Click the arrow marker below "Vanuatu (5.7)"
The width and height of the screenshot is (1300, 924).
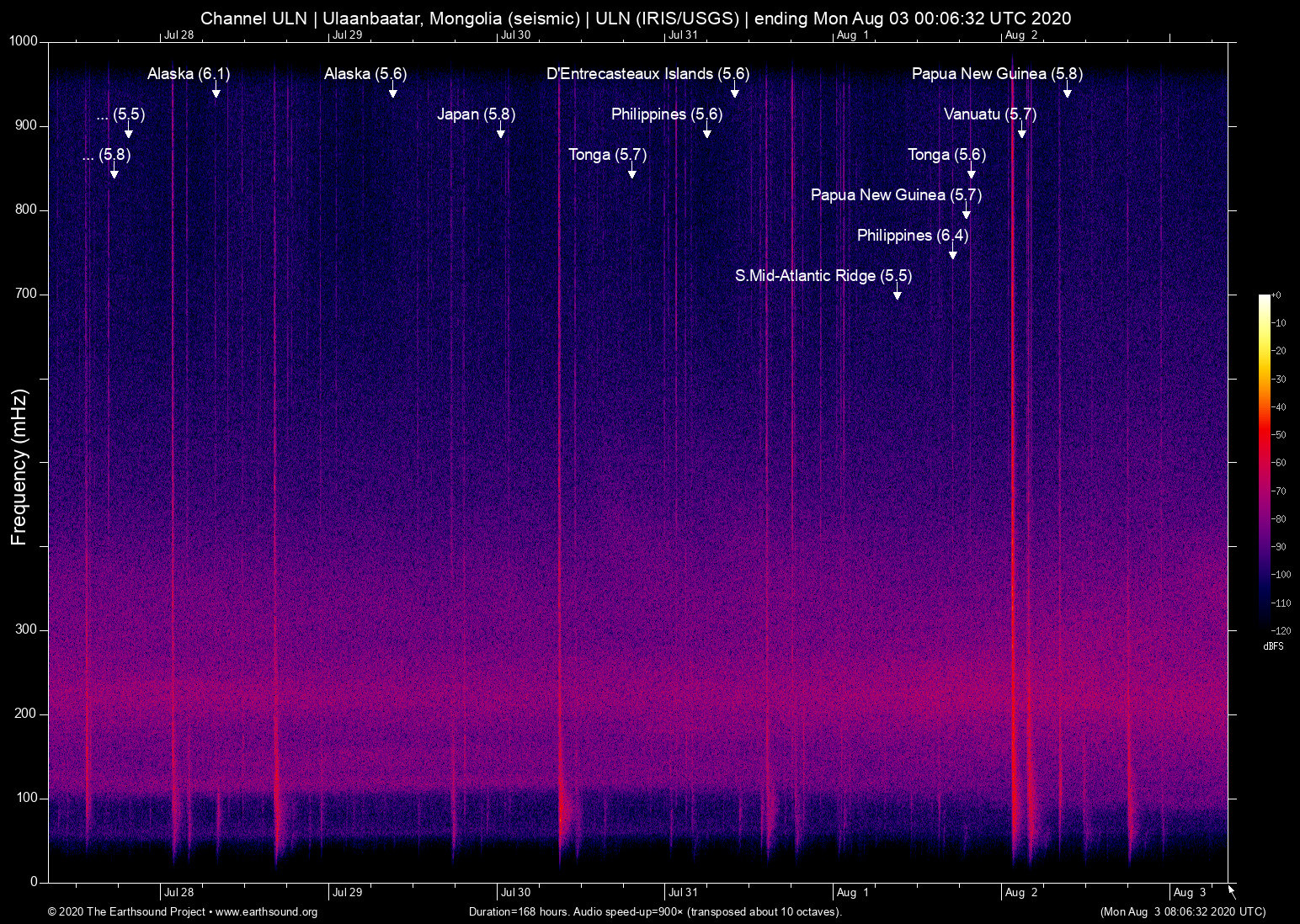point(1022,130)
